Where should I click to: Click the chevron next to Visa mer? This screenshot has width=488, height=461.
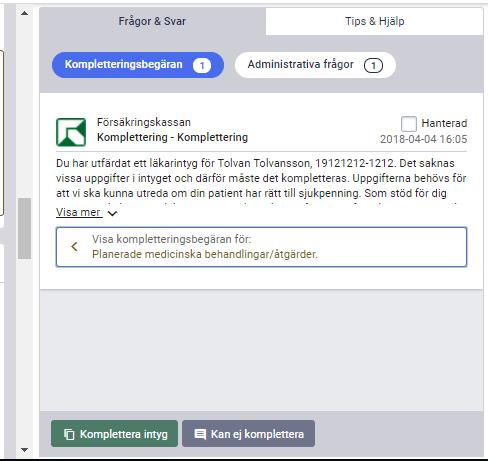click(x=112, y=213)
